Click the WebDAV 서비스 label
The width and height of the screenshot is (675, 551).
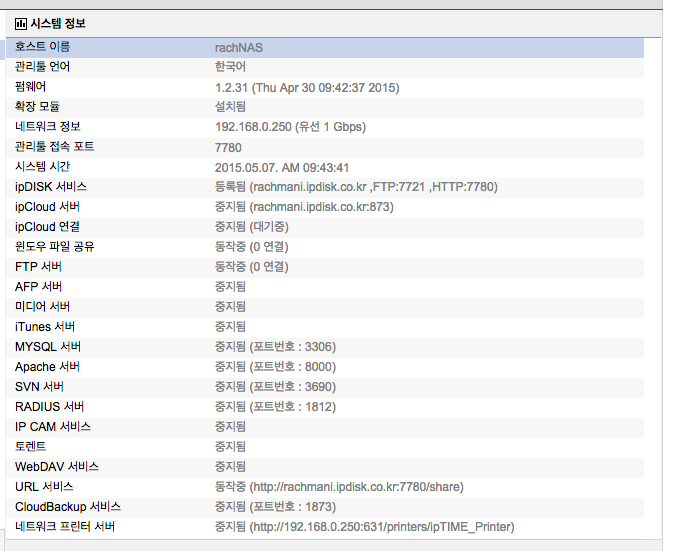coord(57,467)
